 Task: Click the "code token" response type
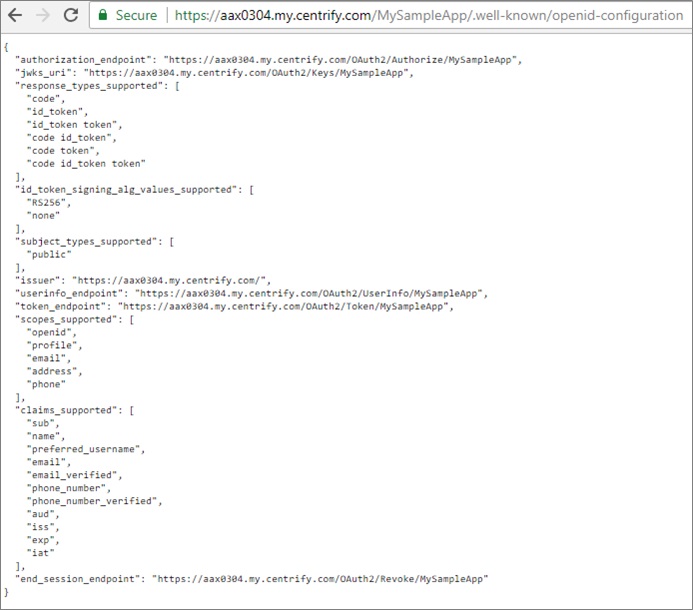click(x=63, y=151)
